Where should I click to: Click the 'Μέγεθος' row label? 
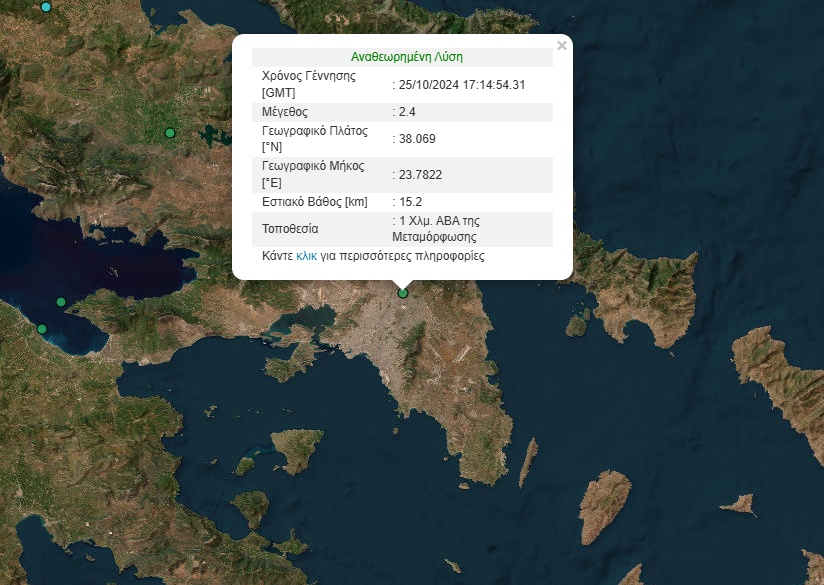(x=285, y=112)
